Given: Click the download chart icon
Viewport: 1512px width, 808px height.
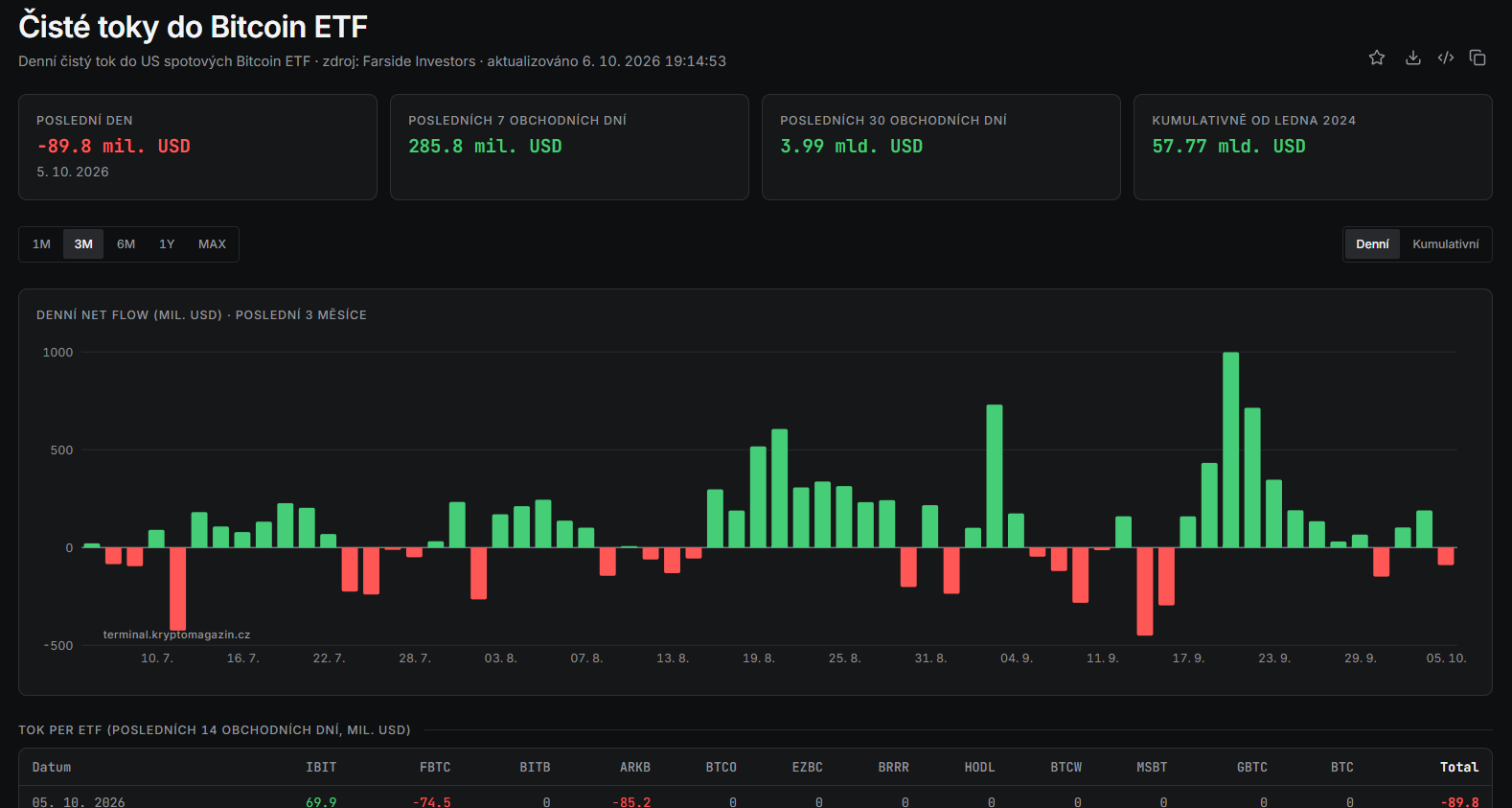Looking at the screenshot, I should tap(1413, 58).
